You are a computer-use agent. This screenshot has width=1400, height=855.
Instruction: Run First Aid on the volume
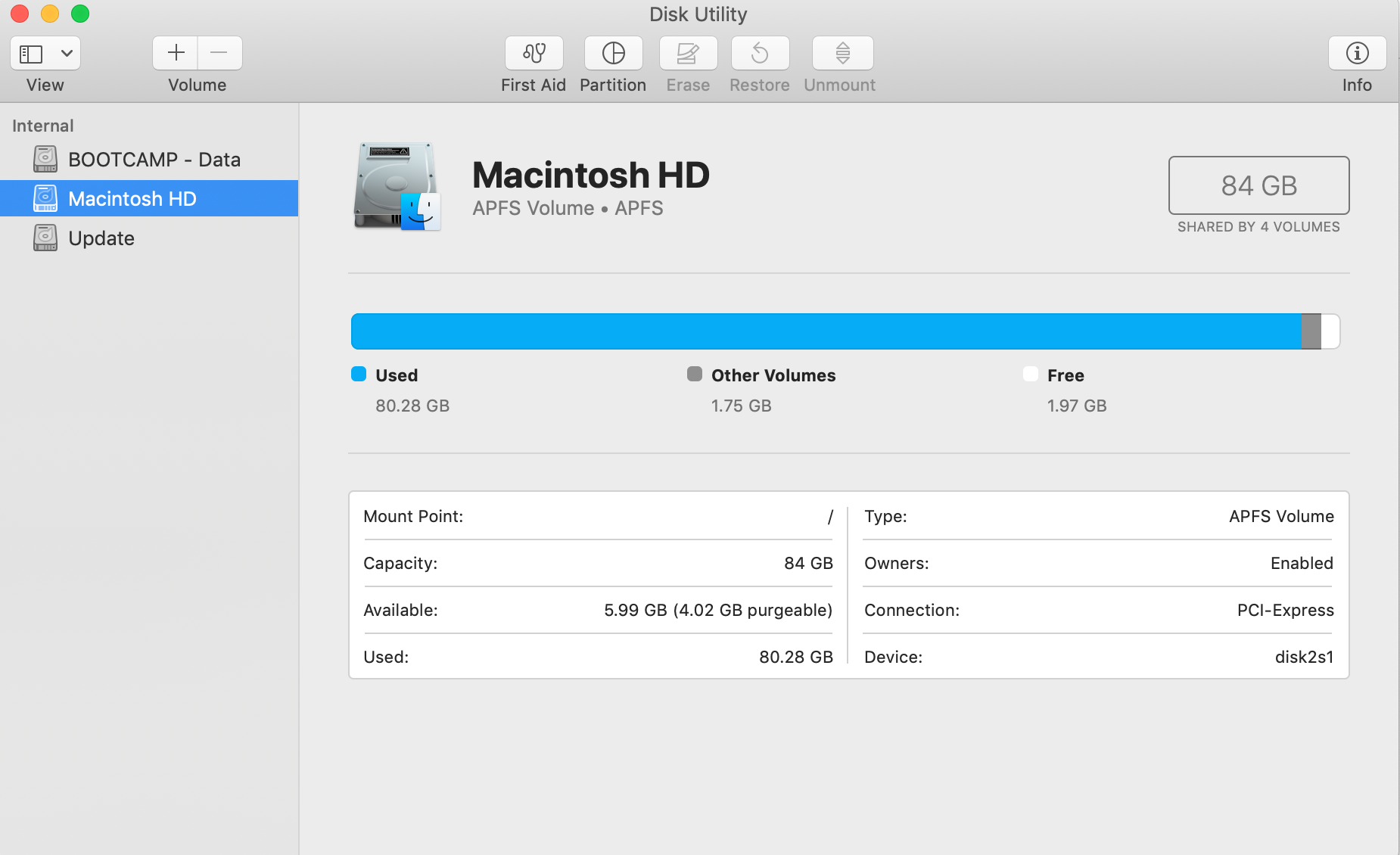click(x=534, y=53)
